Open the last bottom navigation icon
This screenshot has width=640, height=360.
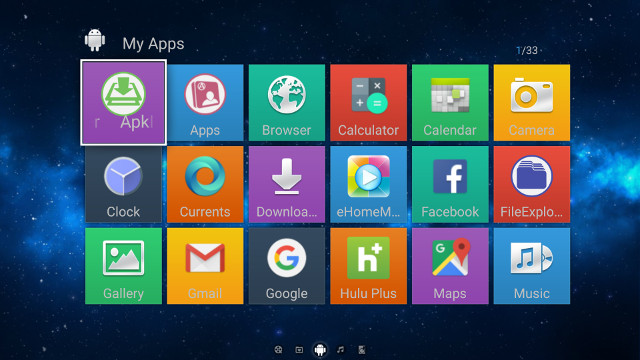click(362, 350)
